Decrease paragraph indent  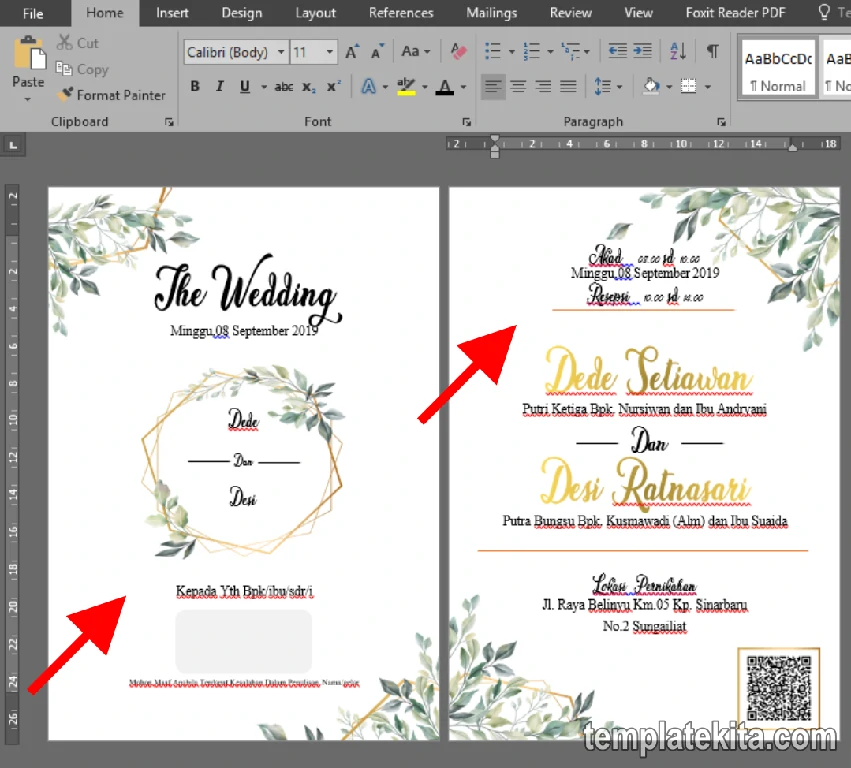pyautogui.click(x=618, y=51)
